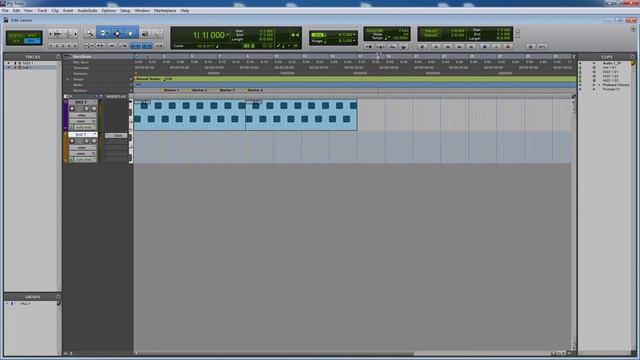
Task: Mute the Inst 1 track
Action: pyautogui.click(x=93, y=141)
